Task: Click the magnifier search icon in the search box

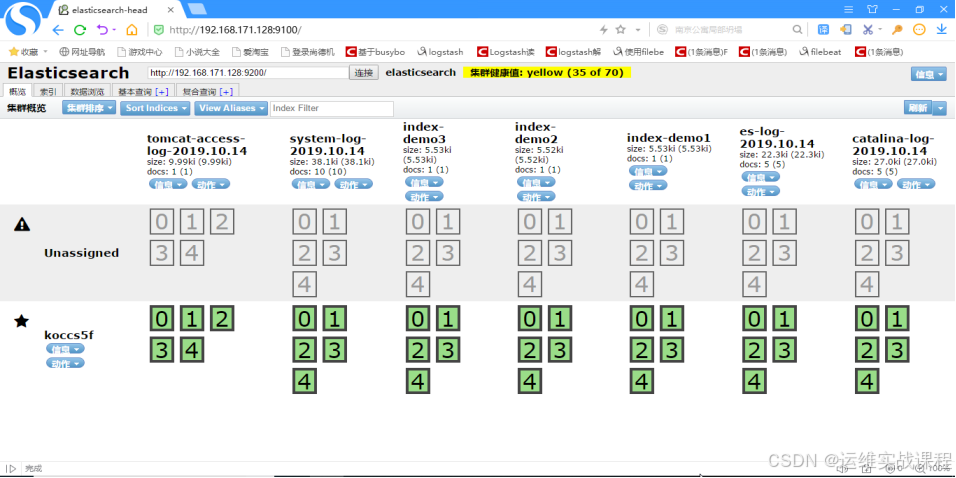Action: click(x=797, y=30)
